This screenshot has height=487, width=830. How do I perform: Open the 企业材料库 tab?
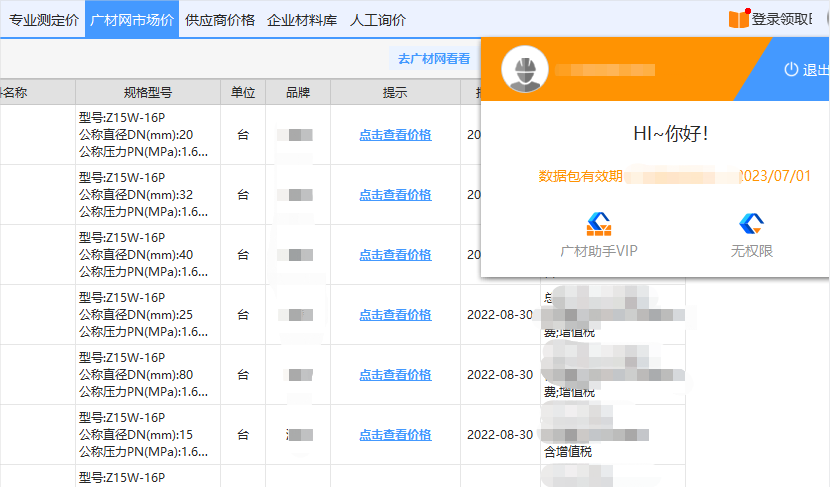coord(302,20)
